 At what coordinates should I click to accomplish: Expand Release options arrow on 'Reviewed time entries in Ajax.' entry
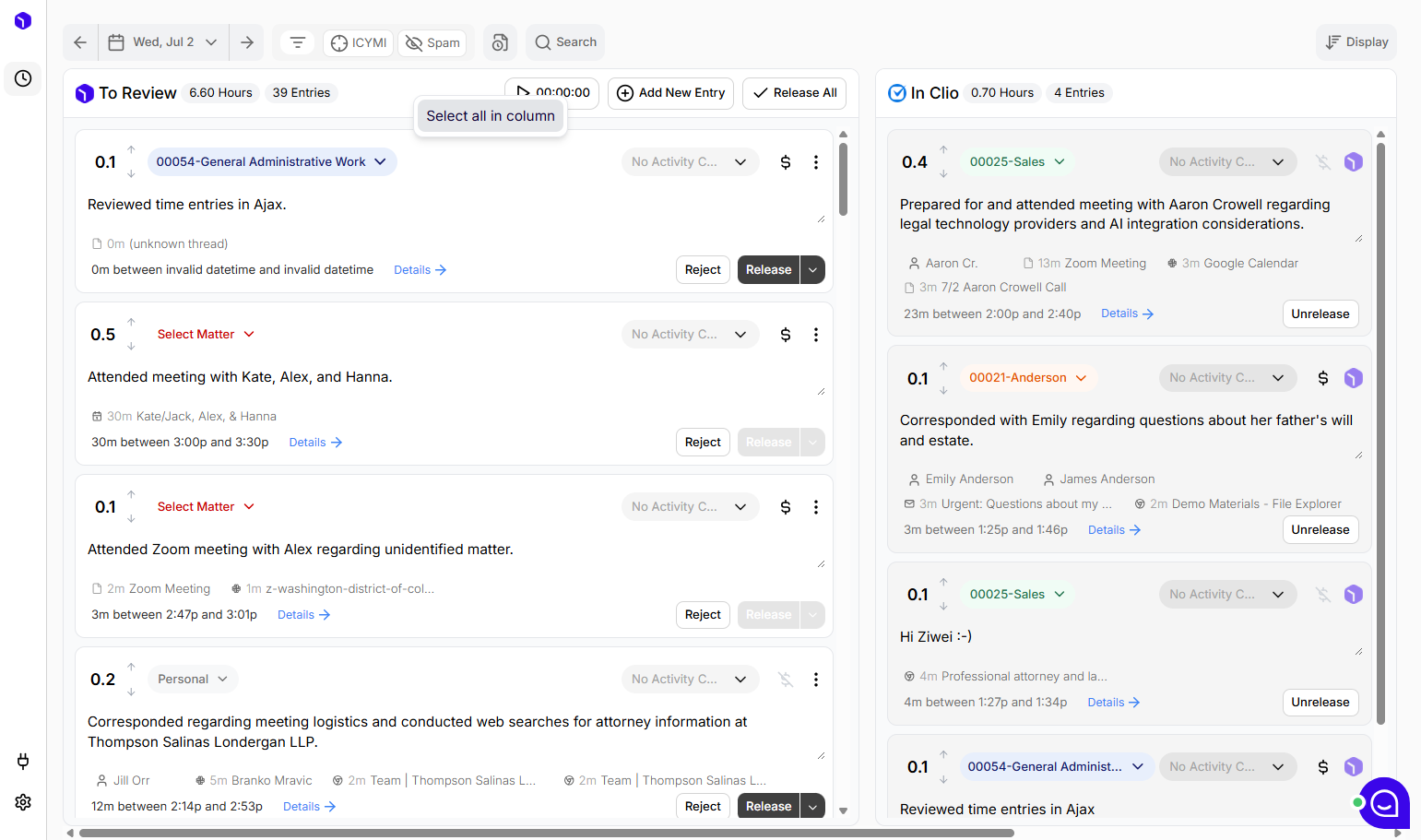point(812,270)
